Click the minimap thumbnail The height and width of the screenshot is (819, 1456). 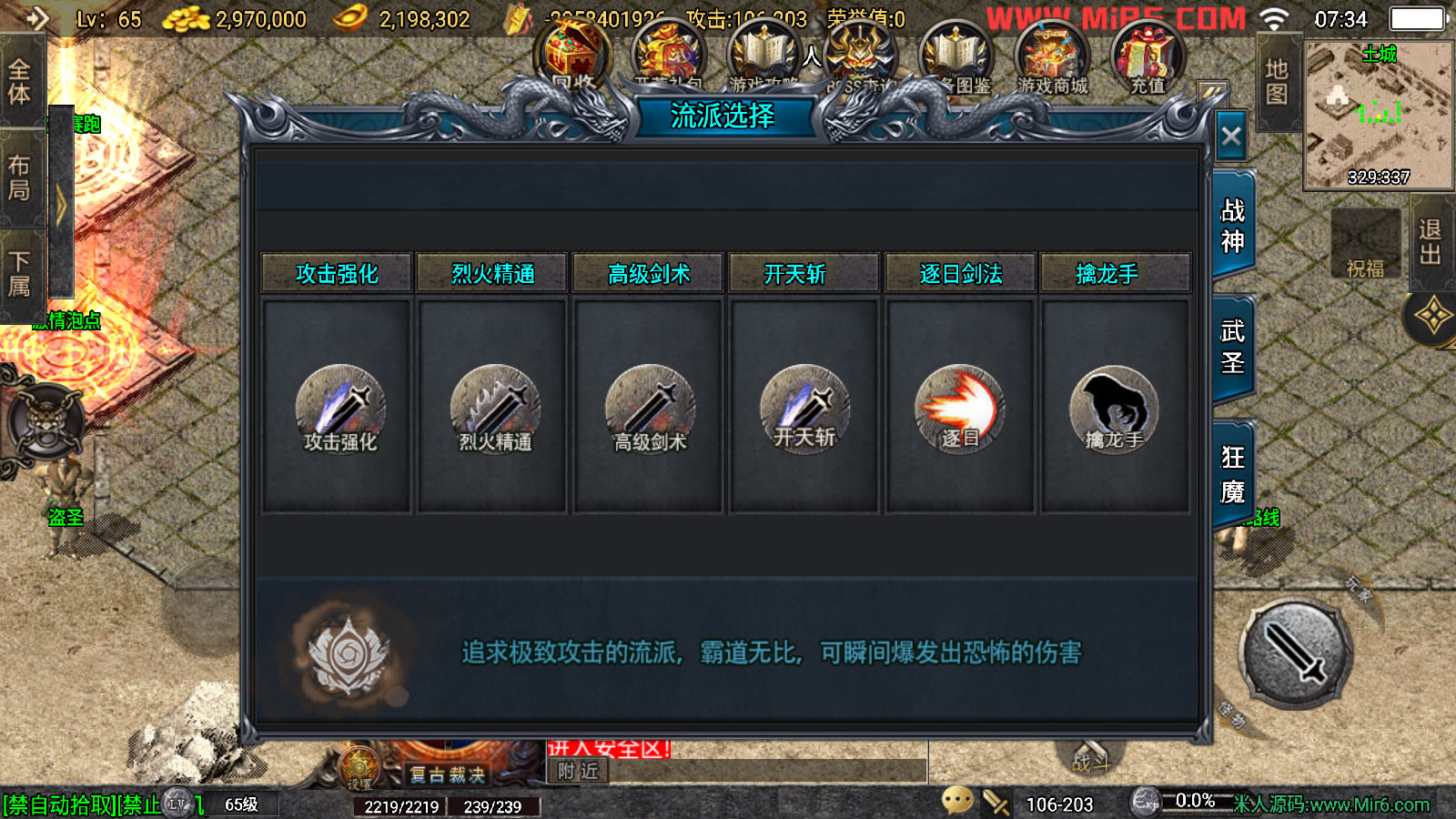pos(1379,115)
